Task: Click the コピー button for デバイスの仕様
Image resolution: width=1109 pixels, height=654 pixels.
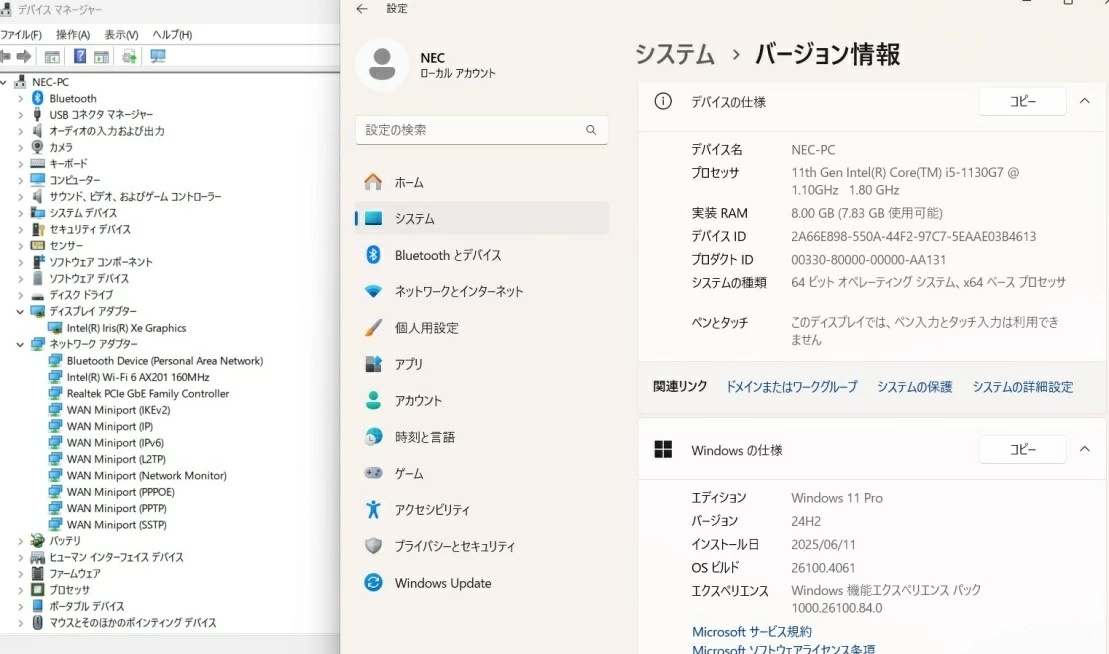Action: [x=1021, y=100]
